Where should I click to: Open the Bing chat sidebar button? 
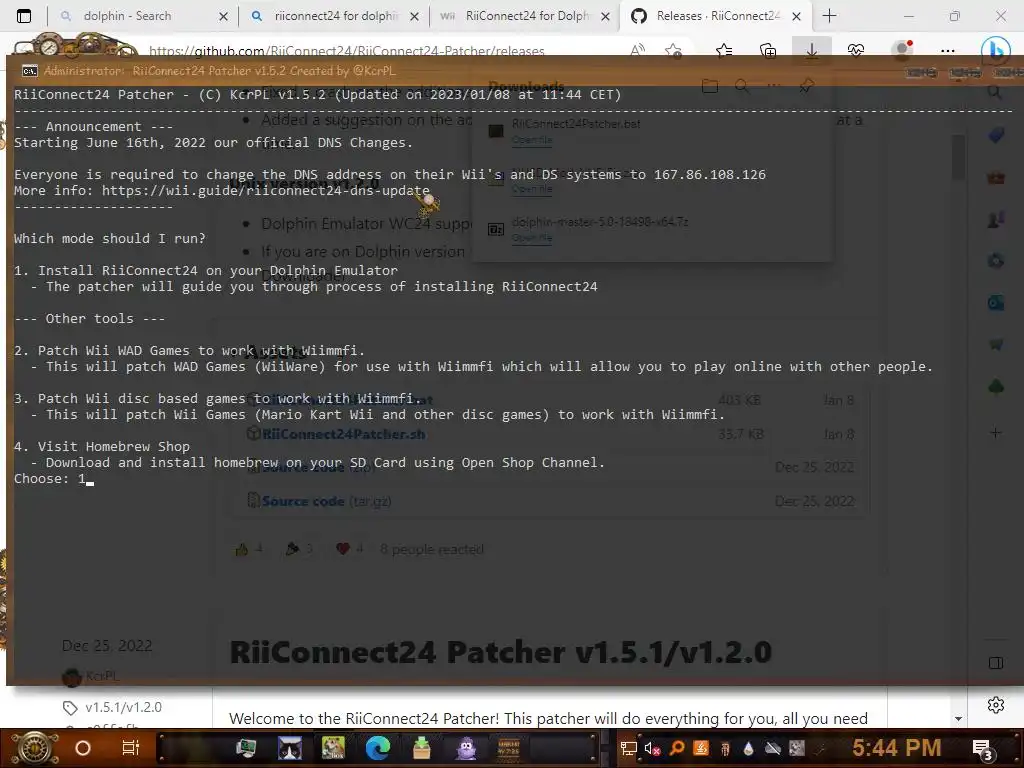tap(995, 50)
